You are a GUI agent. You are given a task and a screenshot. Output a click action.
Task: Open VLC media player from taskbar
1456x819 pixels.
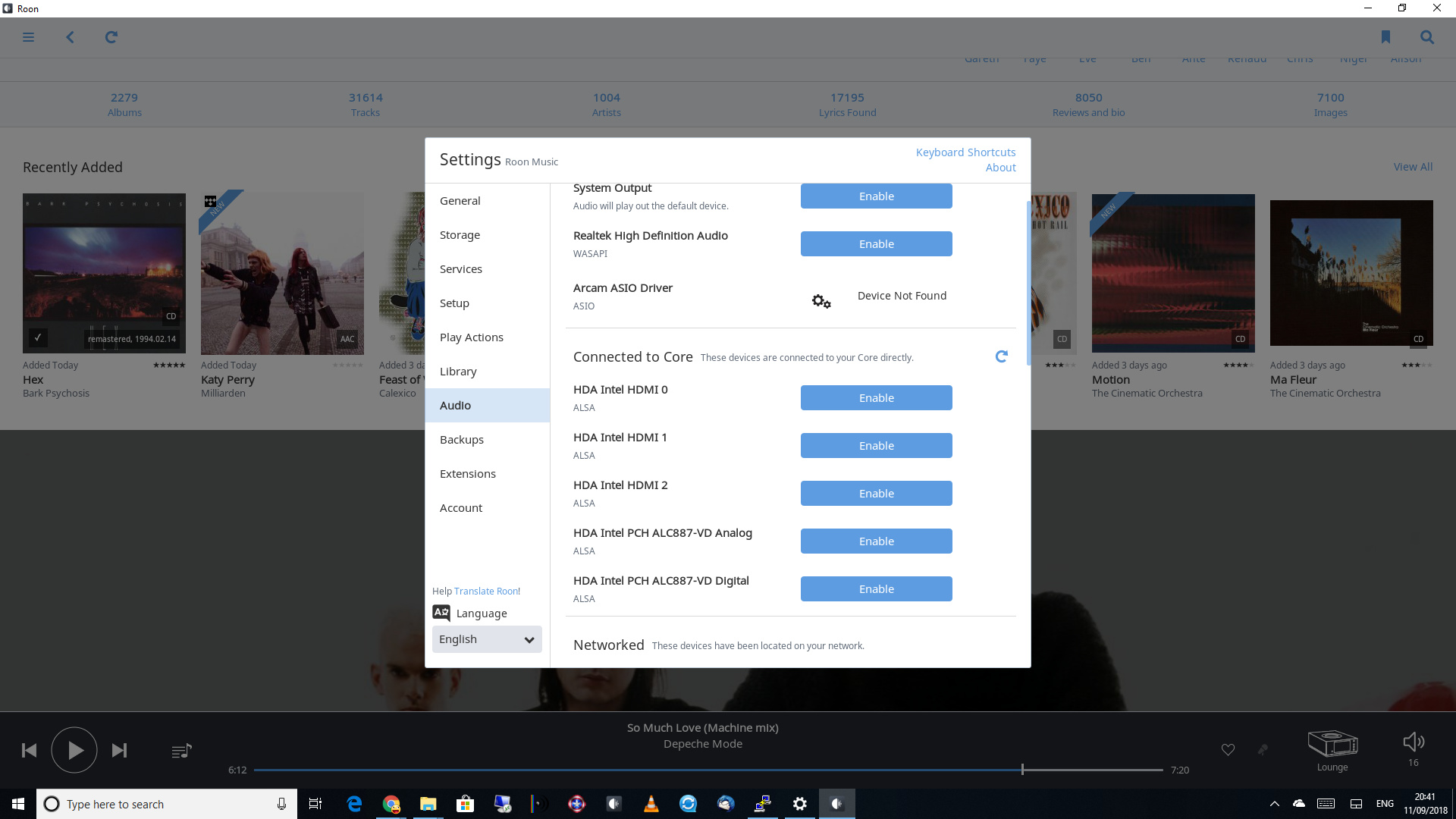click(651, 804)
